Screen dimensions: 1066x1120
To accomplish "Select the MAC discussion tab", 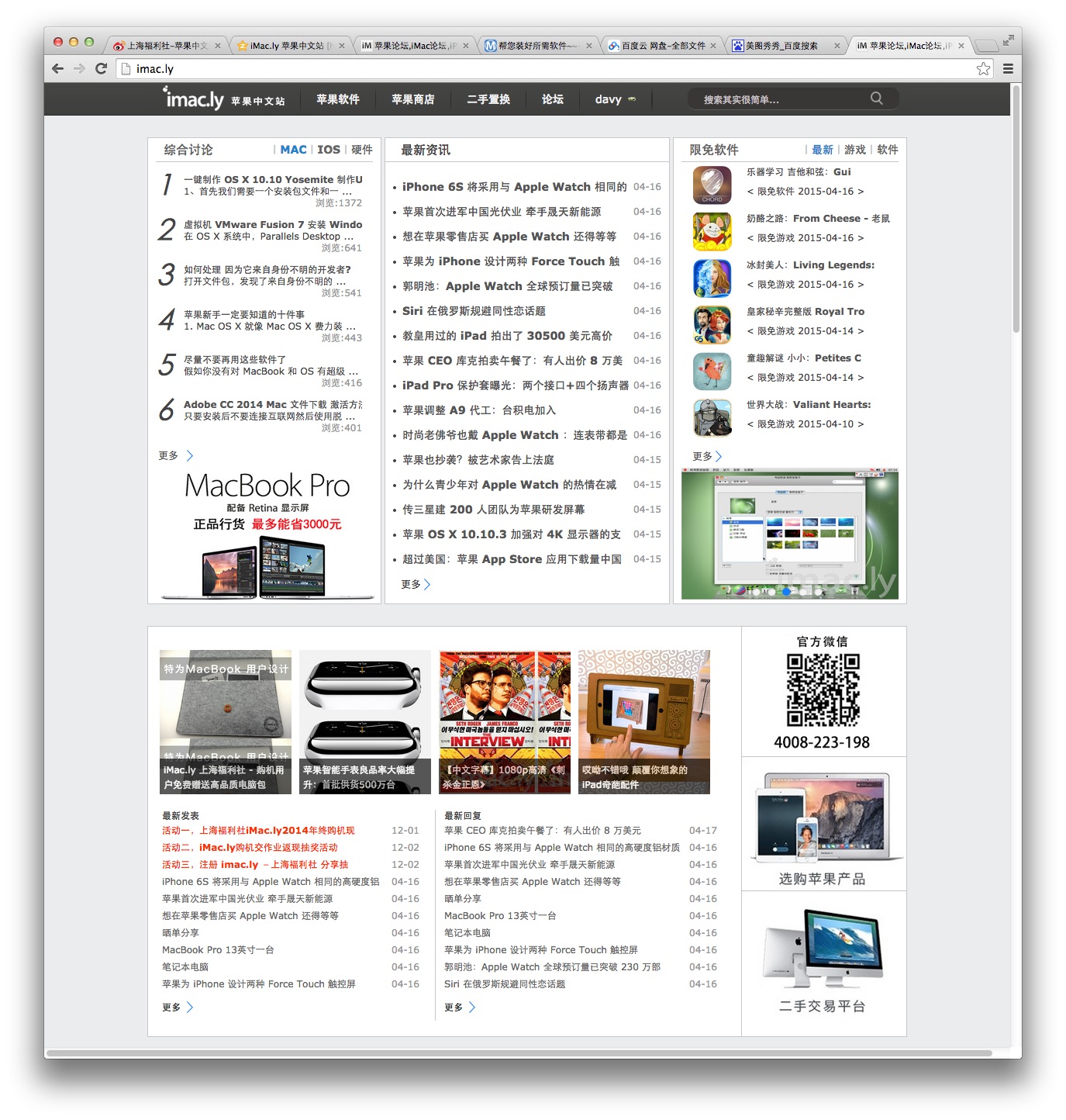I will point(293,150).
